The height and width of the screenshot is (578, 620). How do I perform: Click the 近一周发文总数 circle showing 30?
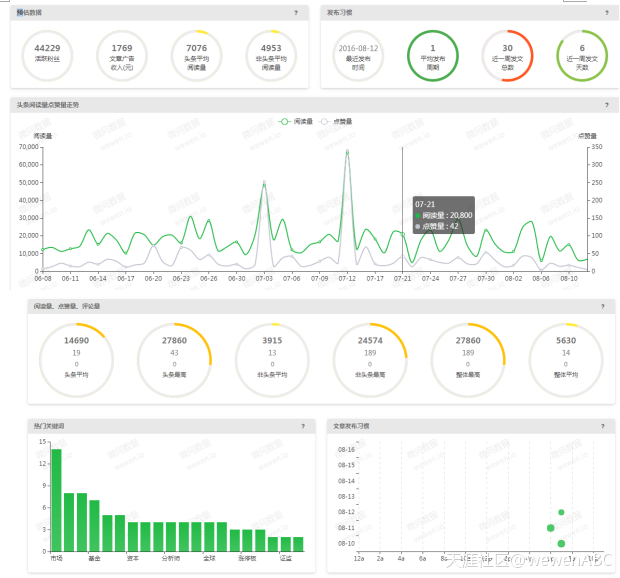coord(507,54)
